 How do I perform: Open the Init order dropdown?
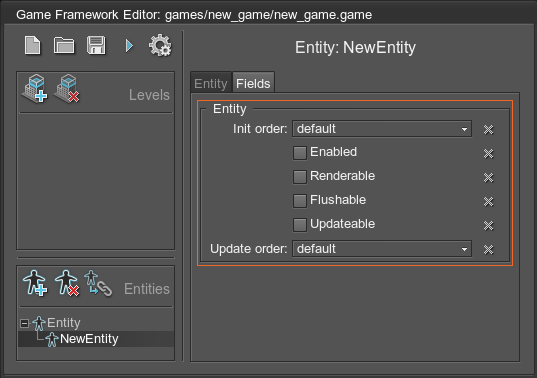coord(382,129)
